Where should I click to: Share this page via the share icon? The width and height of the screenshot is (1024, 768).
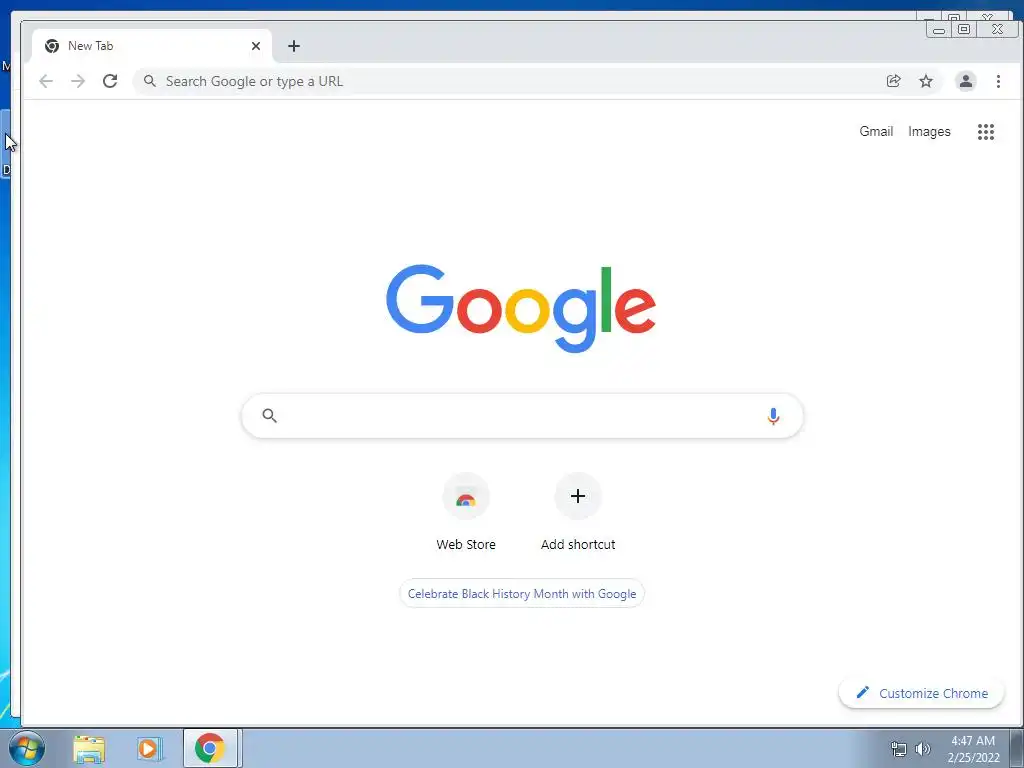tap(893, 81)
